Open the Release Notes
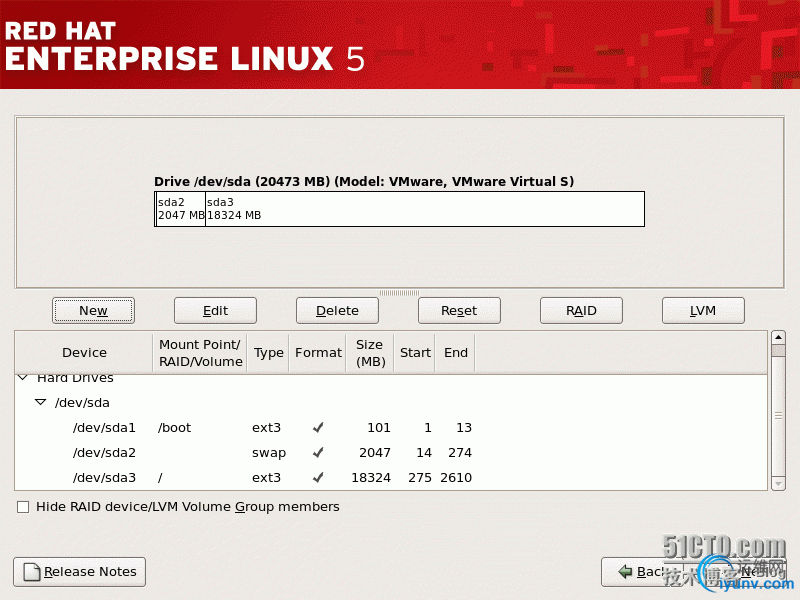 [80, 572]
